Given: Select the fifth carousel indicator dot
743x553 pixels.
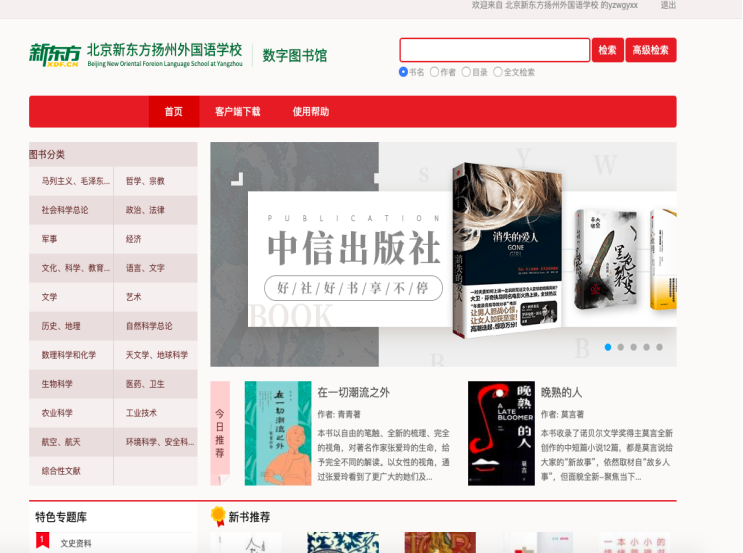Looking at the screenshot, I should (x=659, y=347).
